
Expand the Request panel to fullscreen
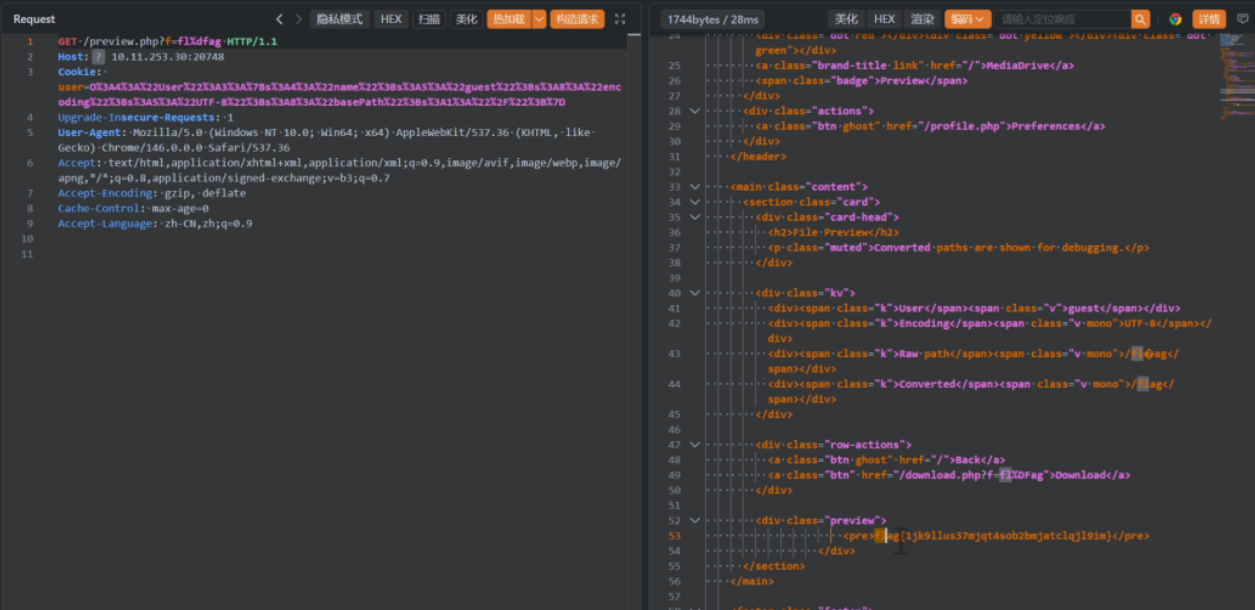tap(620, 19)
